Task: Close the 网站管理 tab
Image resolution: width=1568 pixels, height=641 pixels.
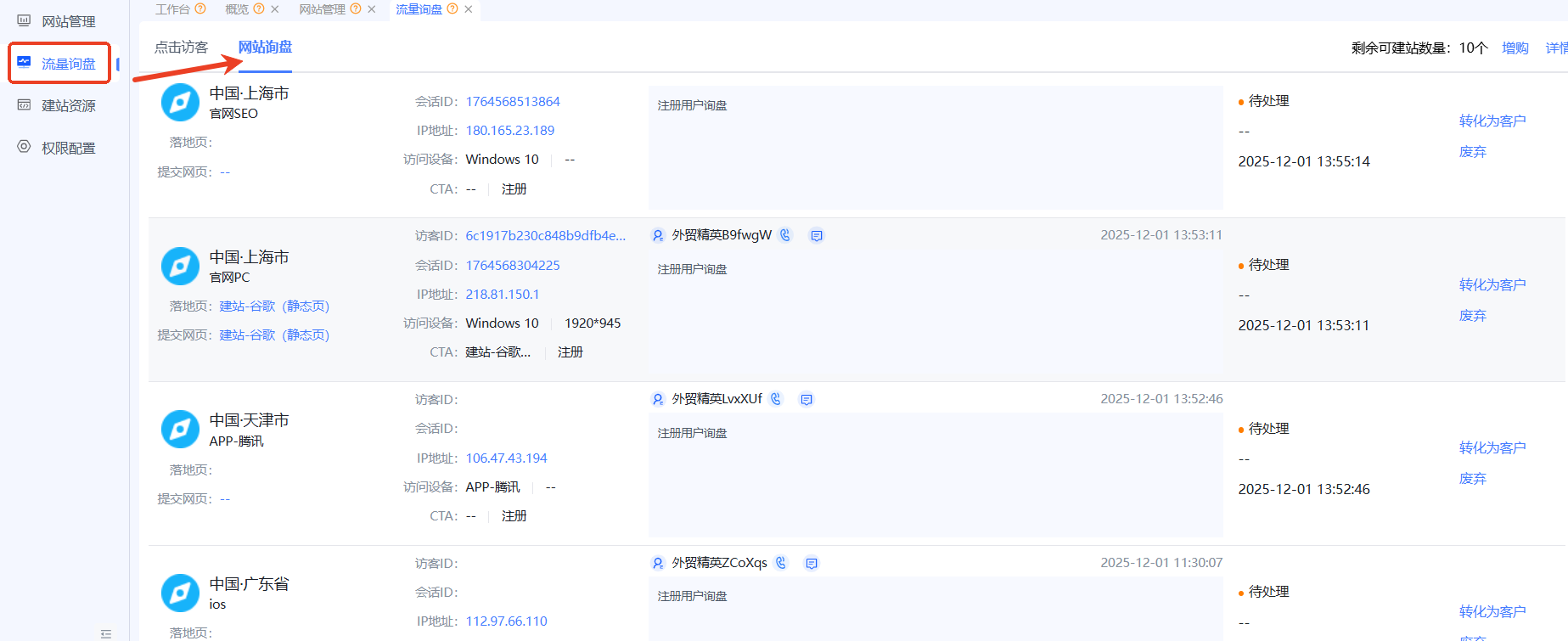Action: tap(372, 9)
